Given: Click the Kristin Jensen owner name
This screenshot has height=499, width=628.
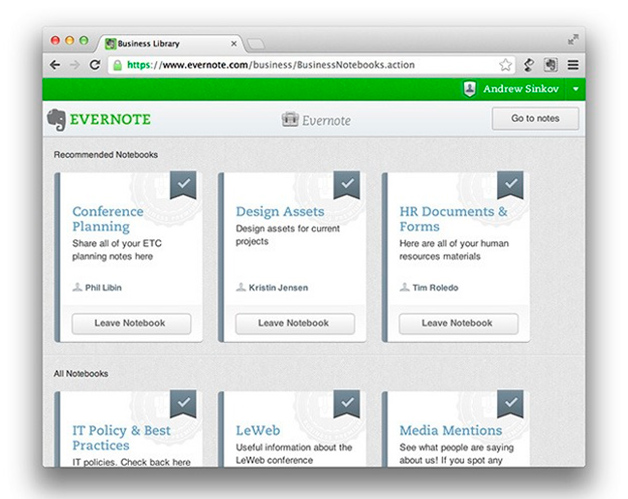Looking at the screenshot, I should coord(278,288).
